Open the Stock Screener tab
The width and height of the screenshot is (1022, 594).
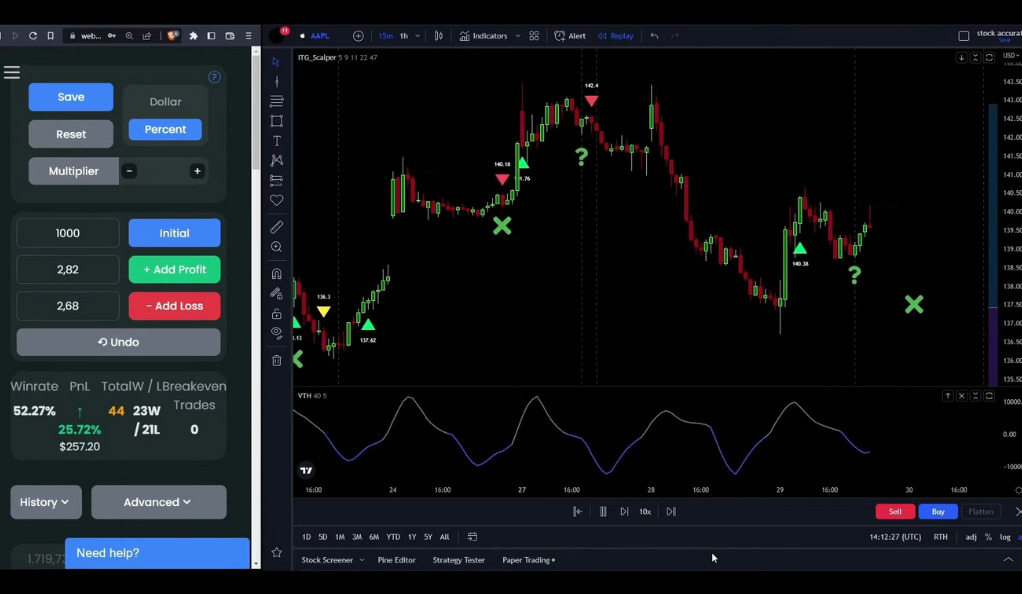coord(327,560)
